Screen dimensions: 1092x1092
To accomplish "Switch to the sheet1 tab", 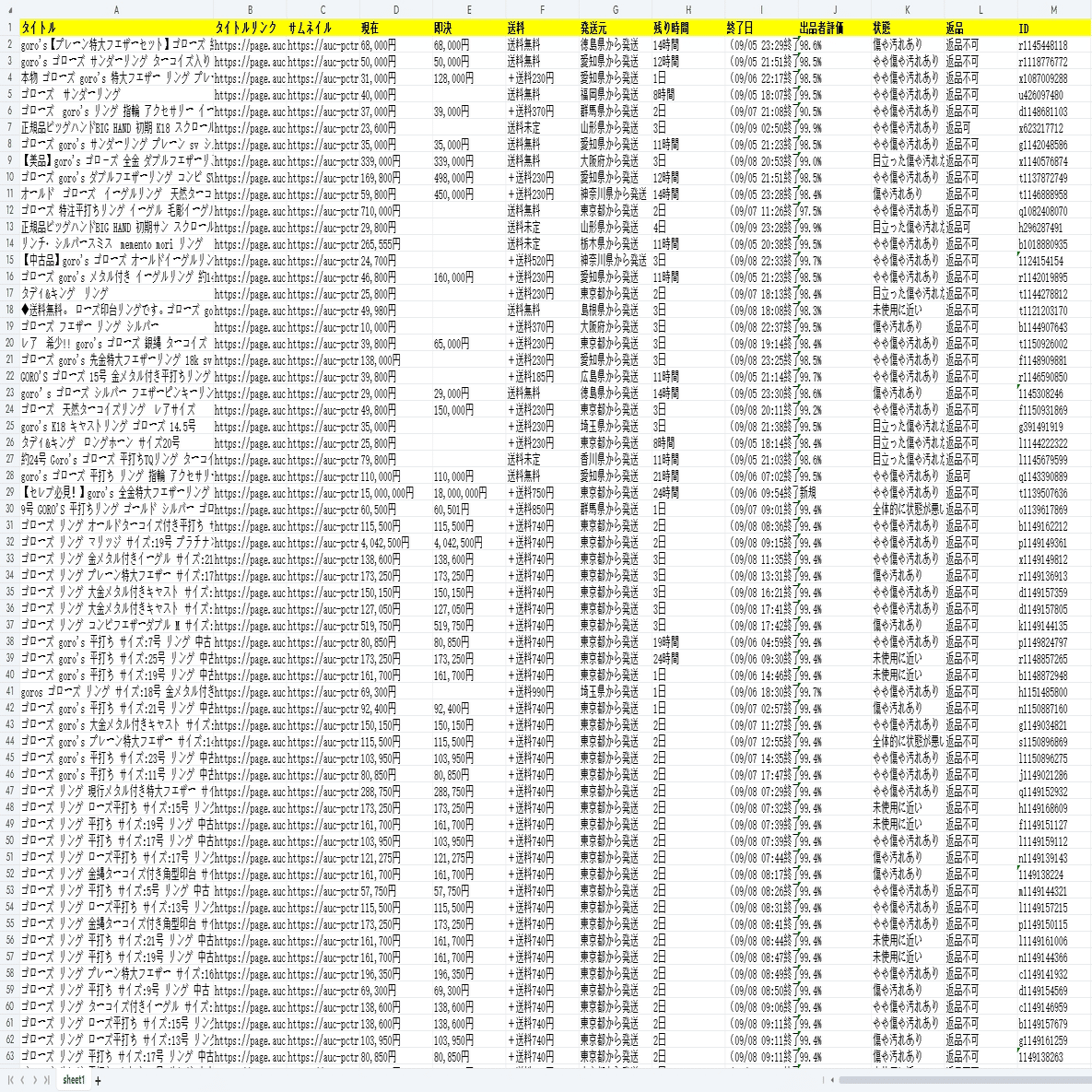I will (73, 1080).
